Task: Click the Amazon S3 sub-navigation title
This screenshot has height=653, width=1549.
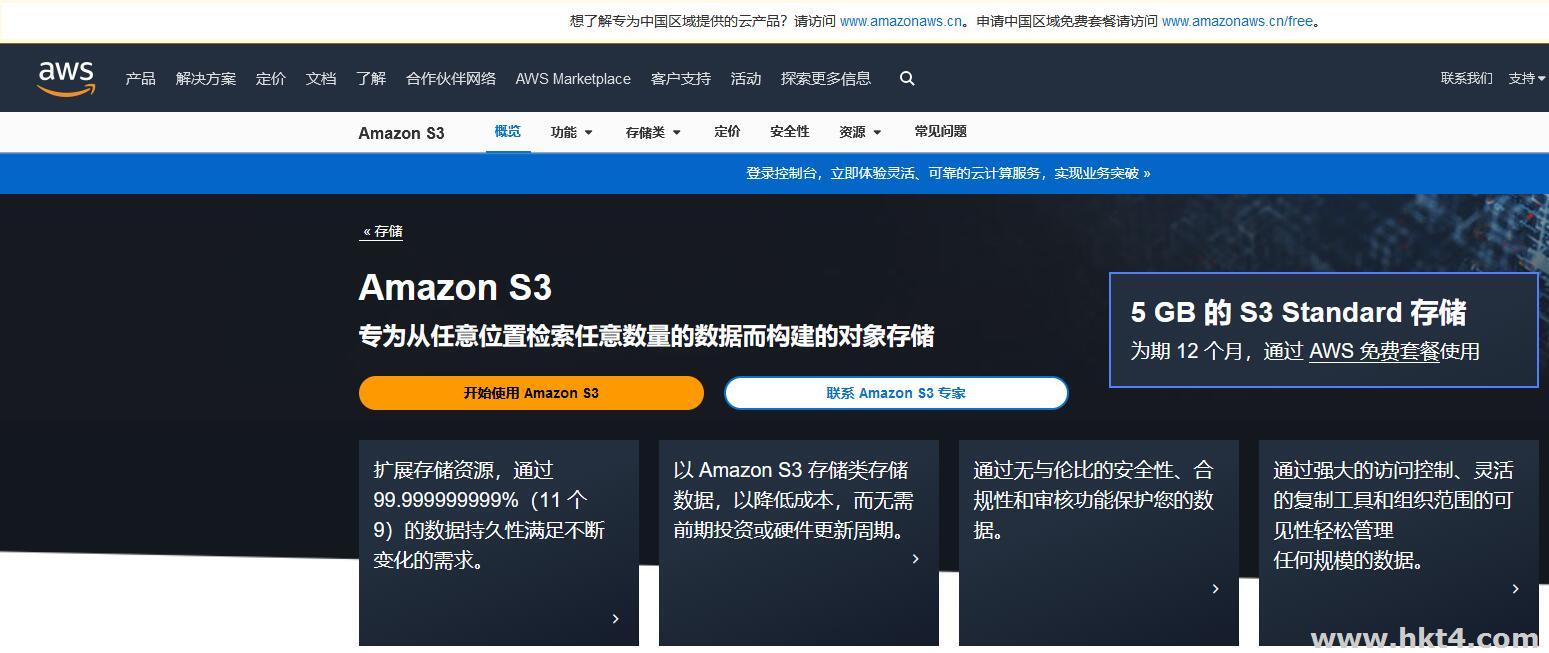Action: (401, 133)
